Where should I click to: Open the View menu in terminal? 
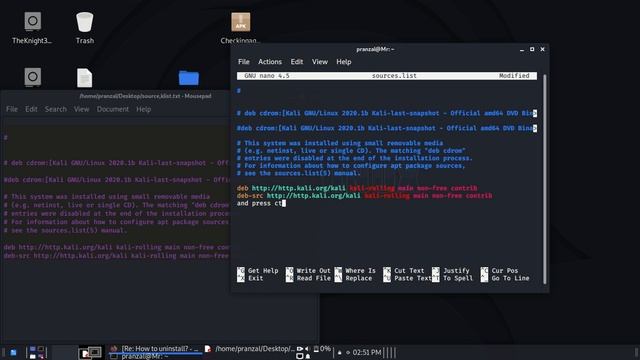pos(320,62)
